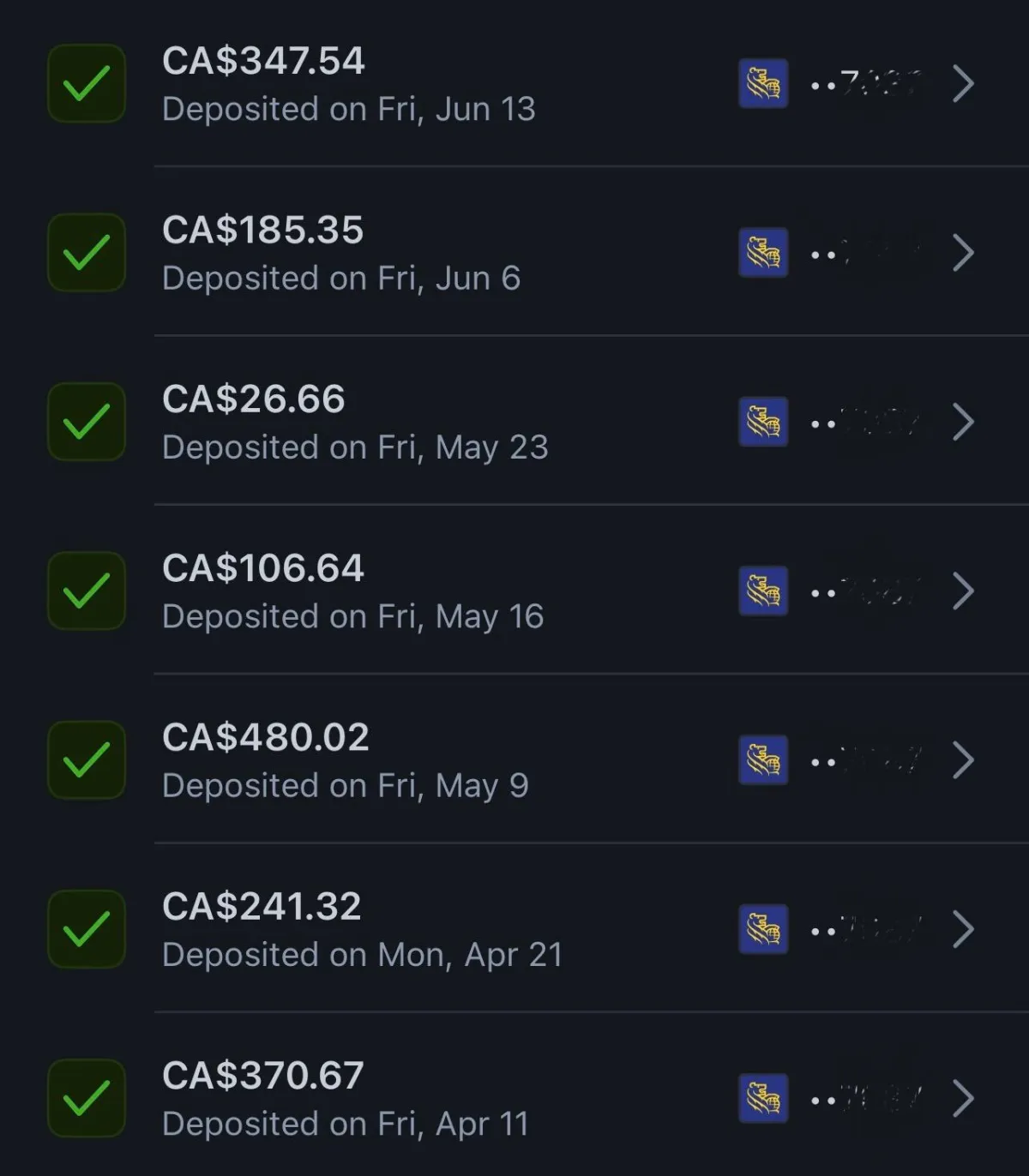Toggle the checkbox next to CA$26.66
1029x1176 pixels.
click(x=87, y=422)
